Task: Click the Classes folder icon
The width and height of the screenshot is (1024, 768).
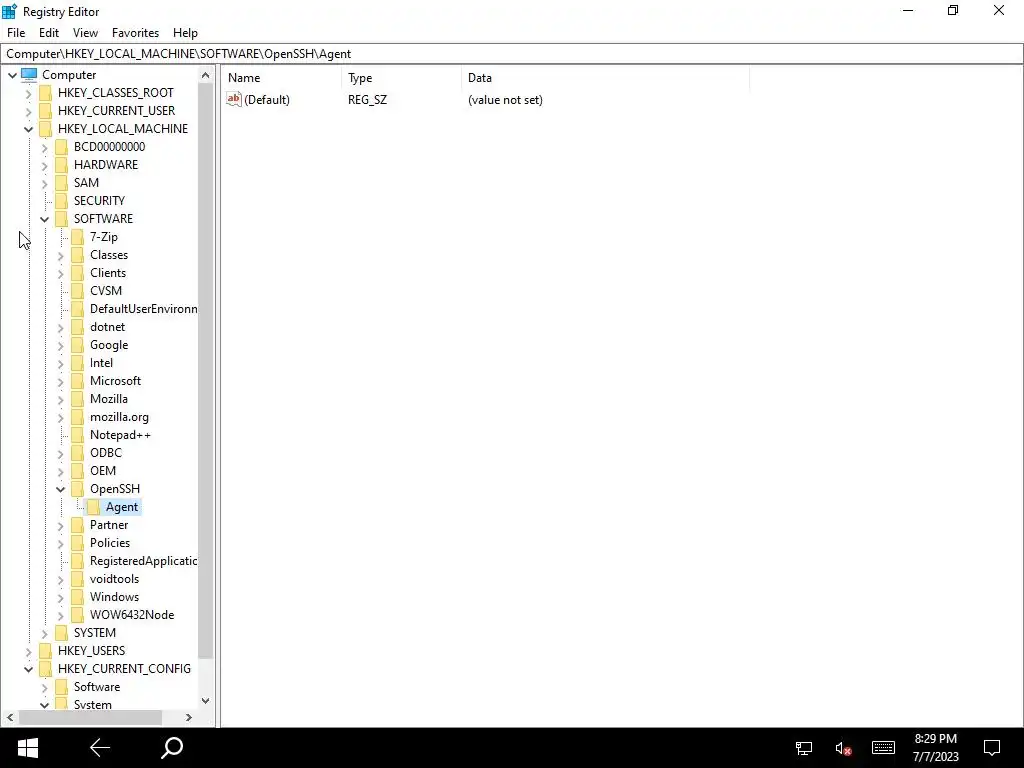Action: (x=78, y=255)
